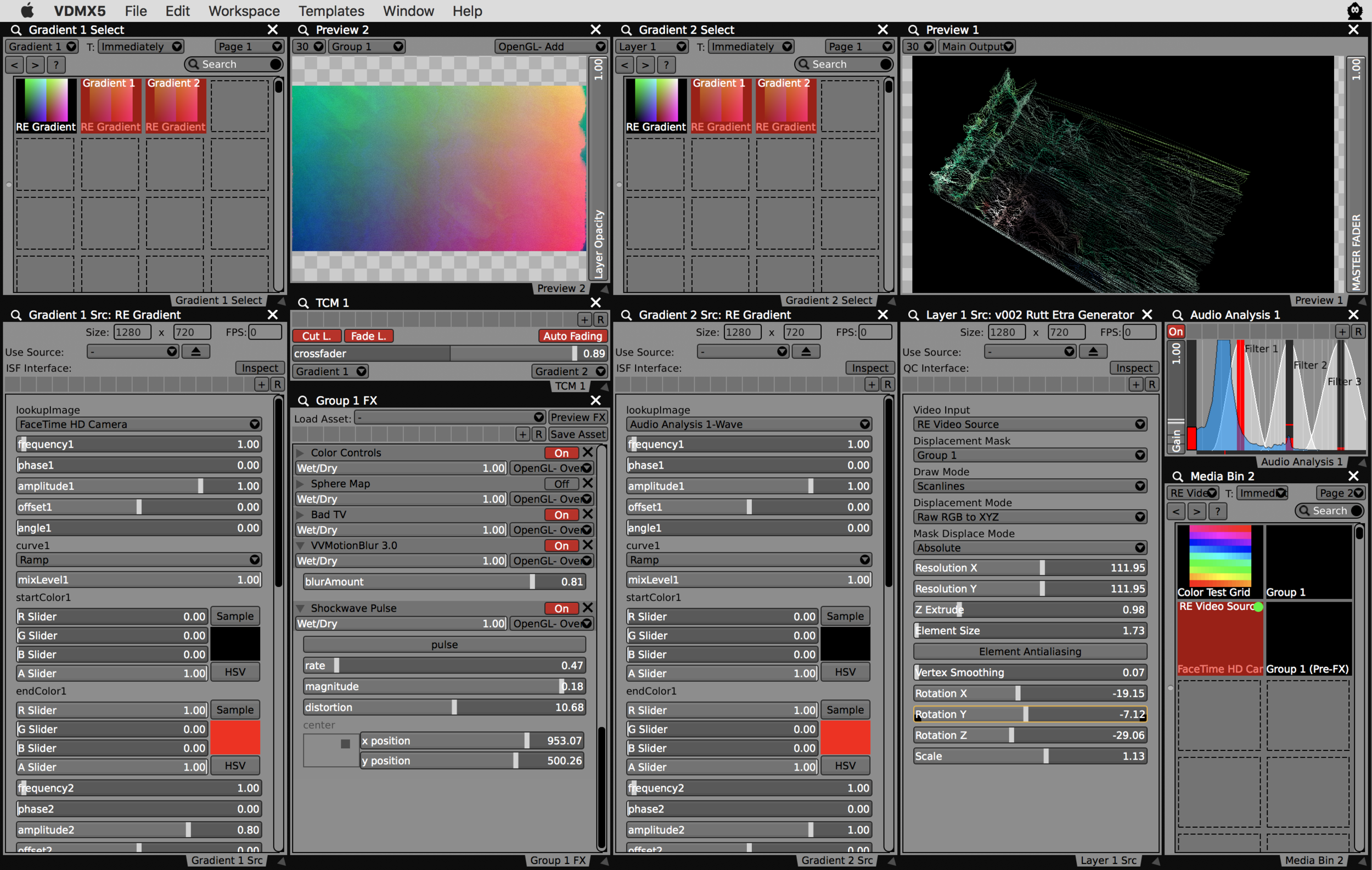The image size is (1372, 870).
Task: Open the help question-mark in Media Bin 2
Action: 1218,511
